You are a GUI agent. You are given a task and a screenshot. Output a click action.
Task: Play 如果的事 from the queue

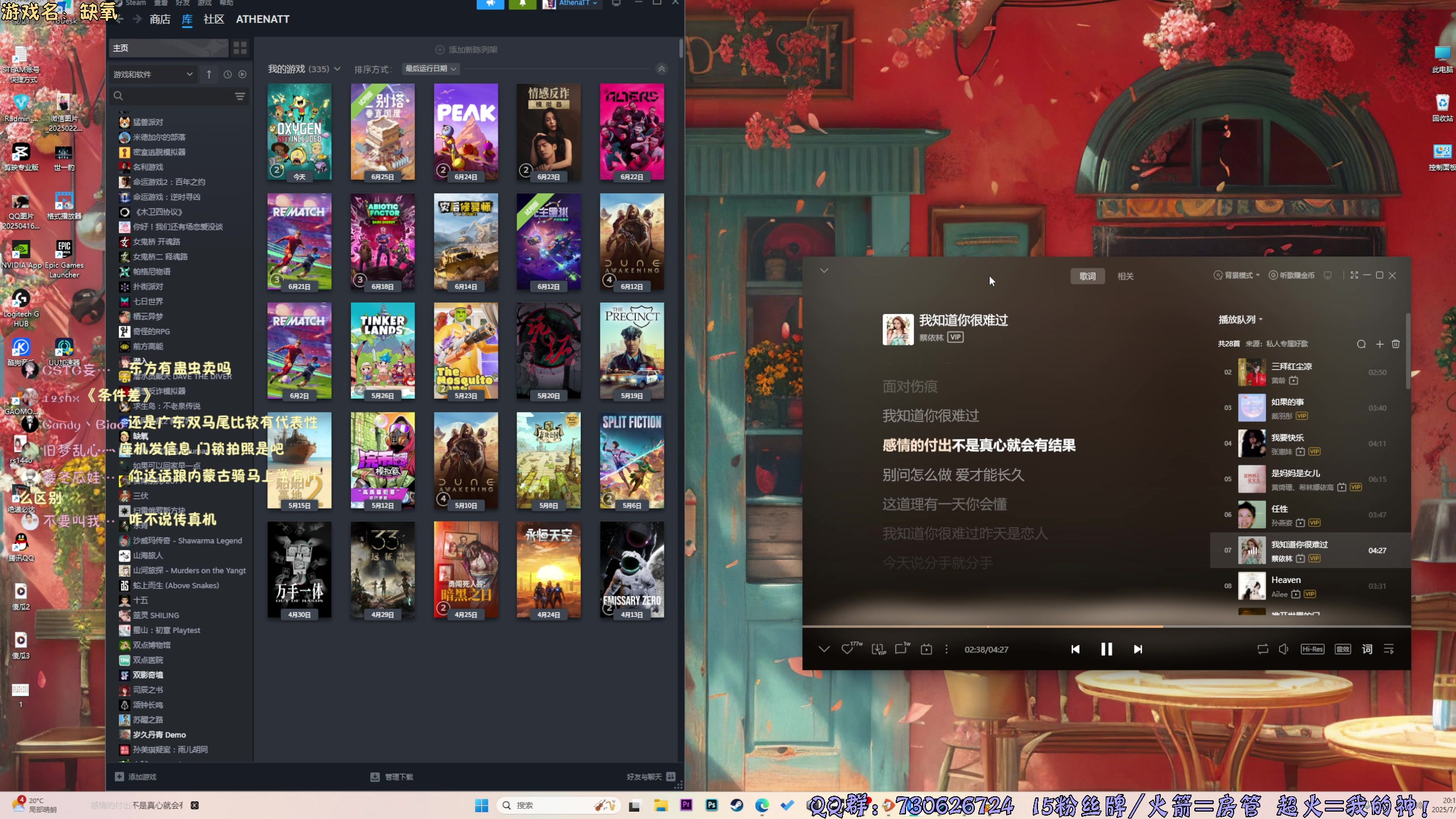click(1310, 408)
